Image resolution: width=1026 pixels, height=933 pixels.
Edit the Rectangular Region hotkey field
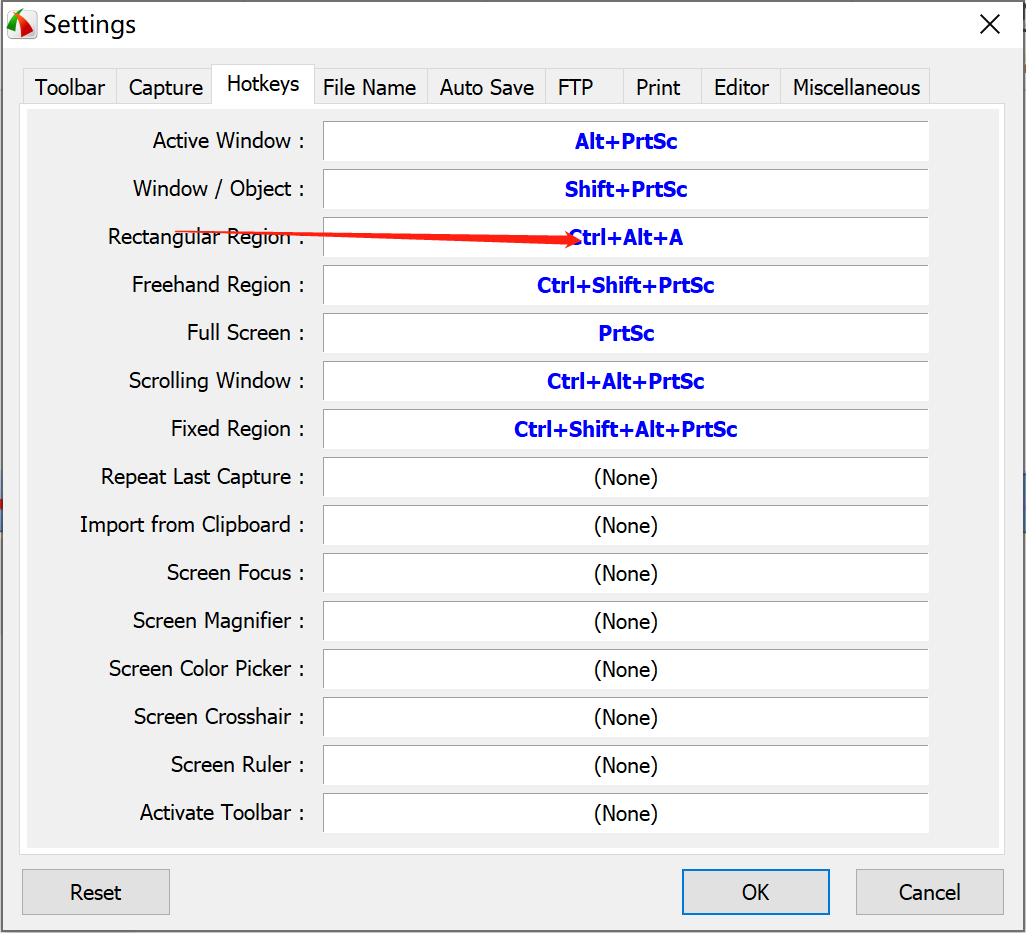tap(626, 237)
